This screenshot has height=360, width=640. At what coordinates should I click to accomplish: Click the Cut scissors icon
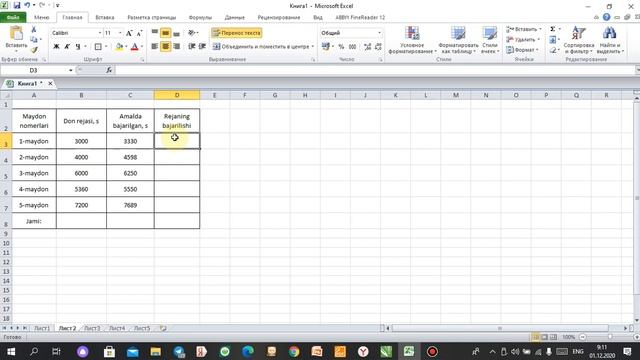(34, 29)
